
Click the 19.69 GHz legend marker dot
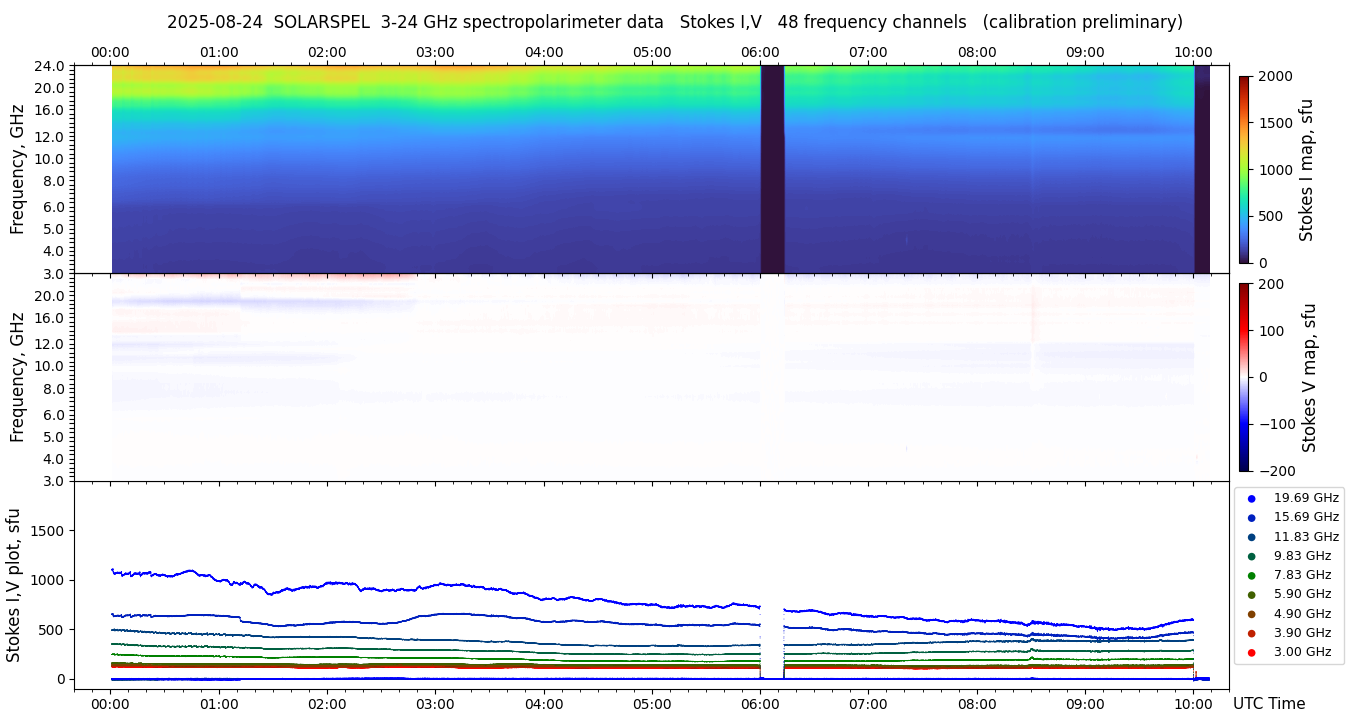point(1251,498)
